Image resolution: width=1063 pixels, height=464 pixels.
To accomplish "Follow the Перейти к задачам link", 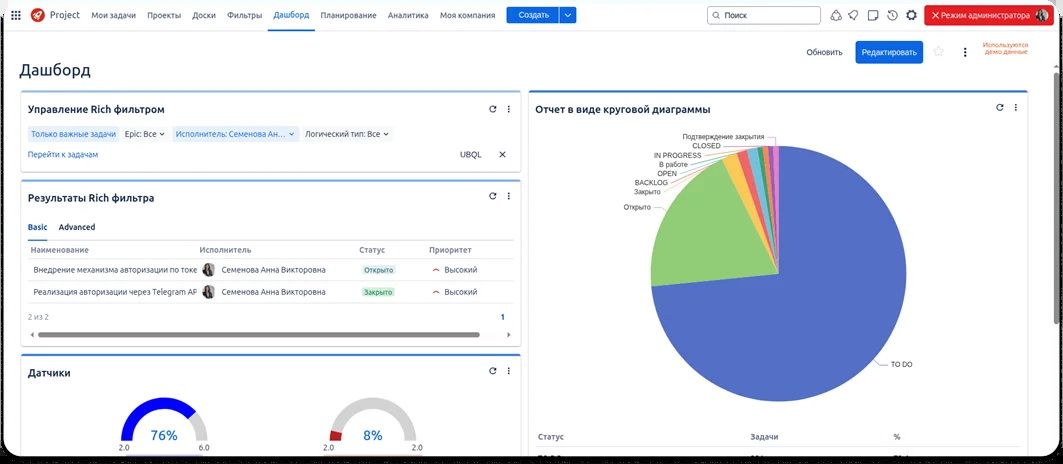I will tap(63, 155).
